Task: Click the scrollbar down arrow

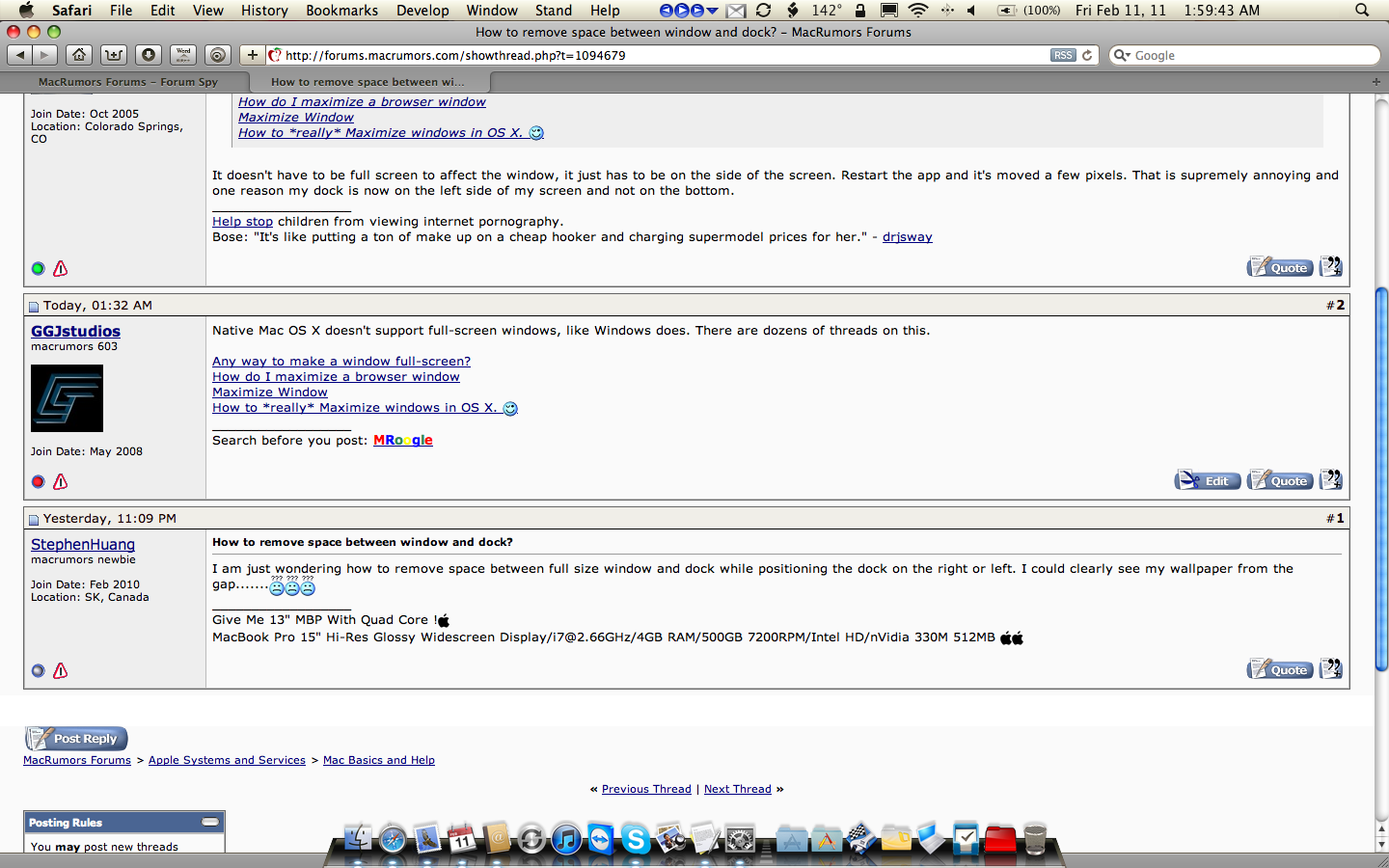Action: (x=1381, y=845)
